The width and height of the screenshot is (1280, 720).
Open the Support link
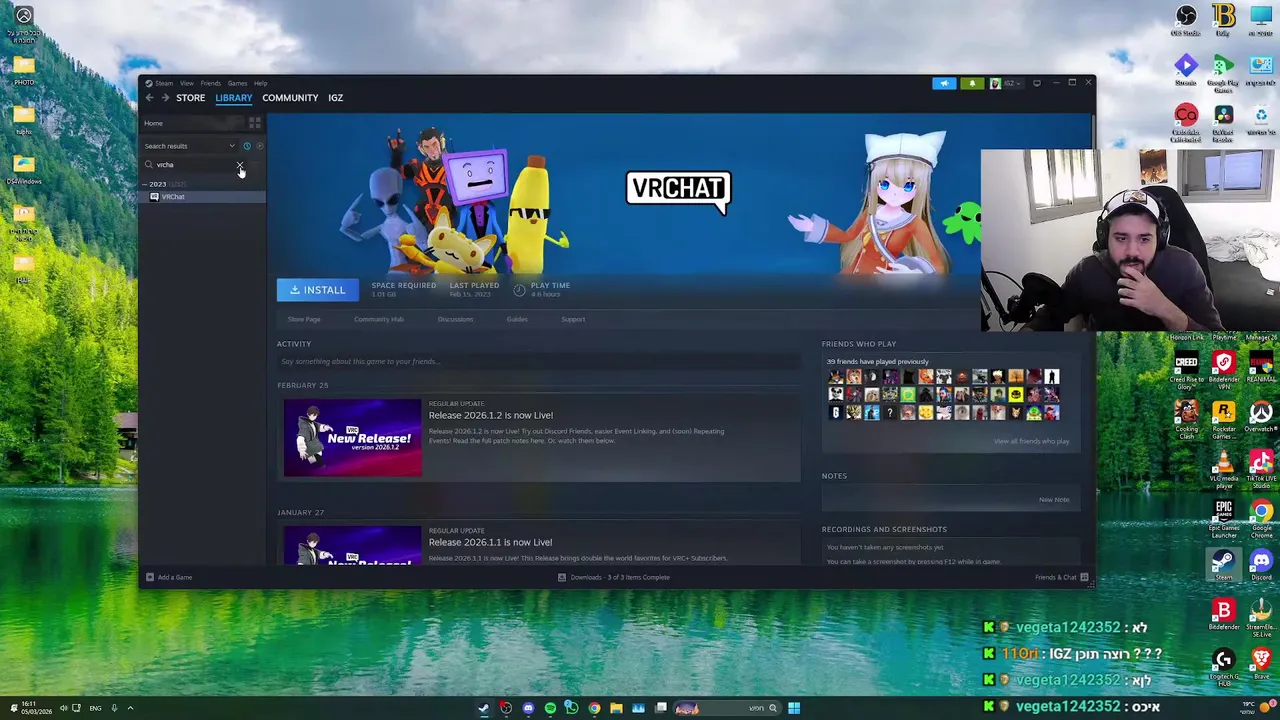click(x=573, y=319)
